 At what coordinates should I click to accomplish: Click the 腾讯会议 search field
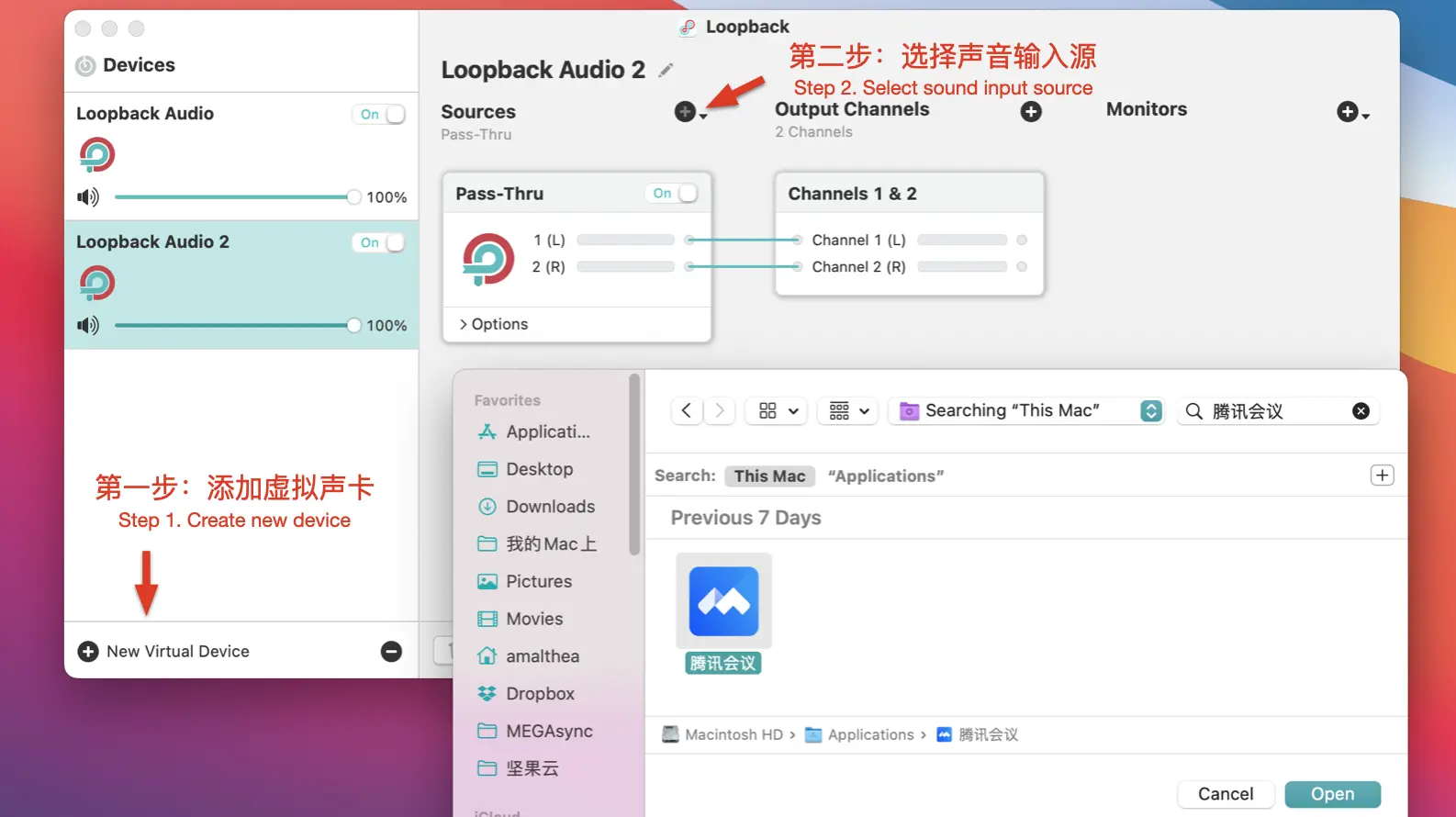pos(1279,411)
